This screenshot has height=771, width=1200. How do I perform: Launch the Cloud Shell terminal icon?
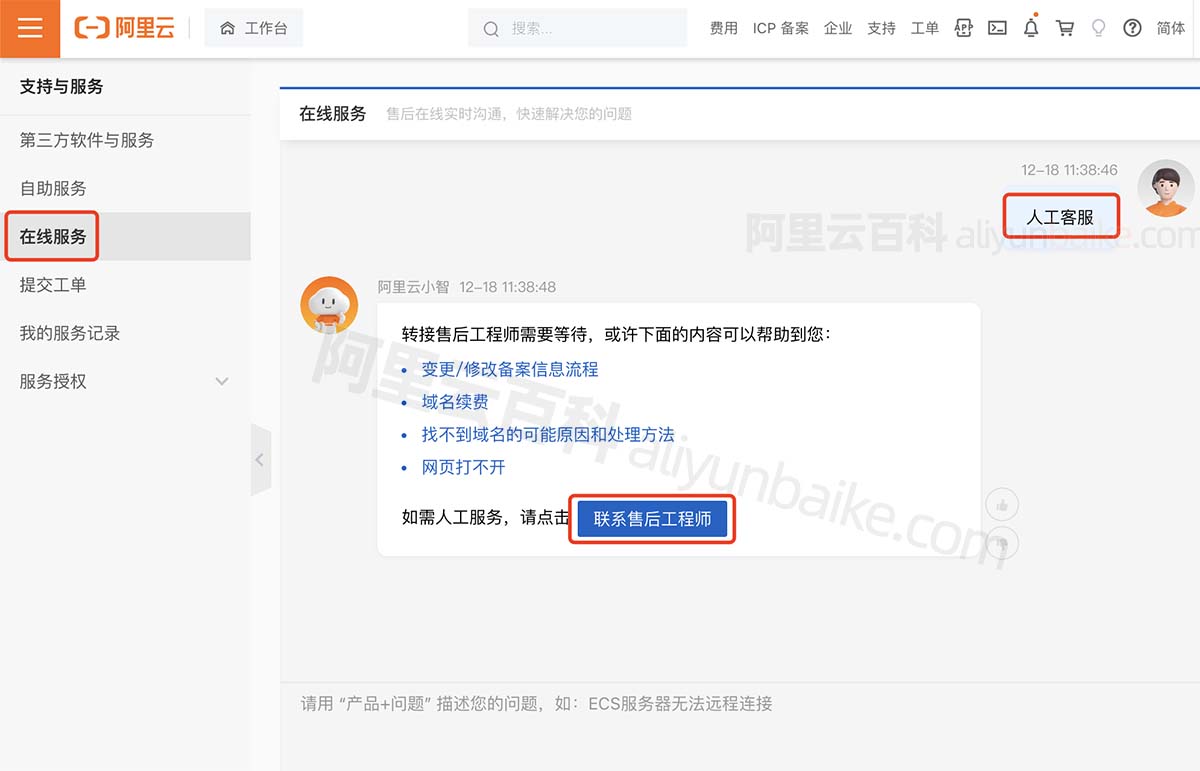997,28
